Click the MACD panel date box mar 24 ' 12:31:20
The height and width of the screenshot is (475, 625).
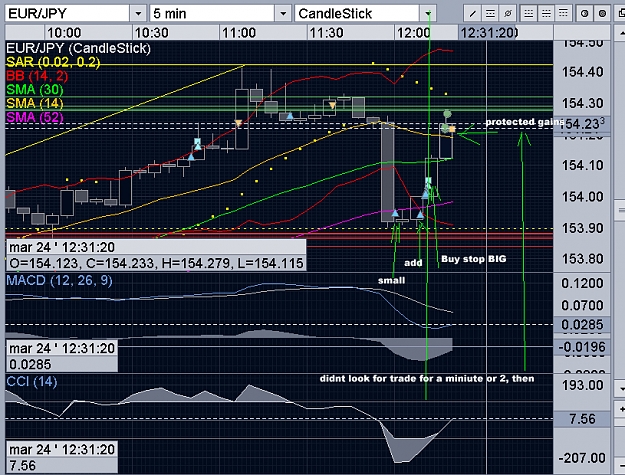point(62,349)
